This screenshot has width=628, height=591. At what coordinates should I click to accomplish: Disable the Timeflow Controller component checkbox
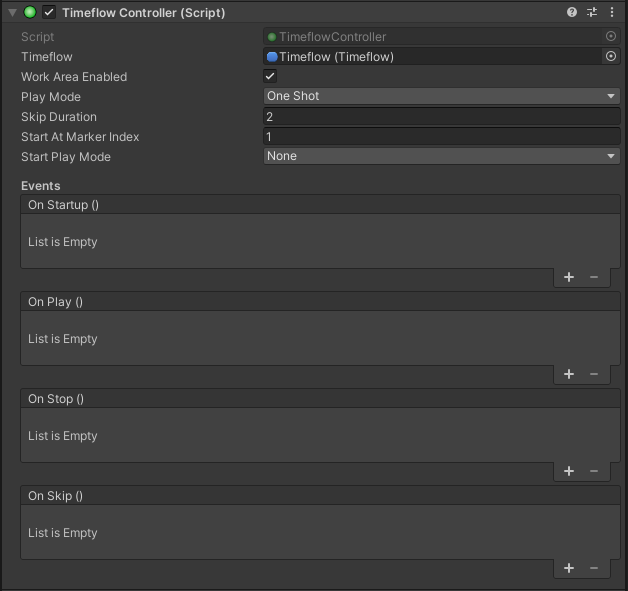pyautogui.click(x=49, y=12)
